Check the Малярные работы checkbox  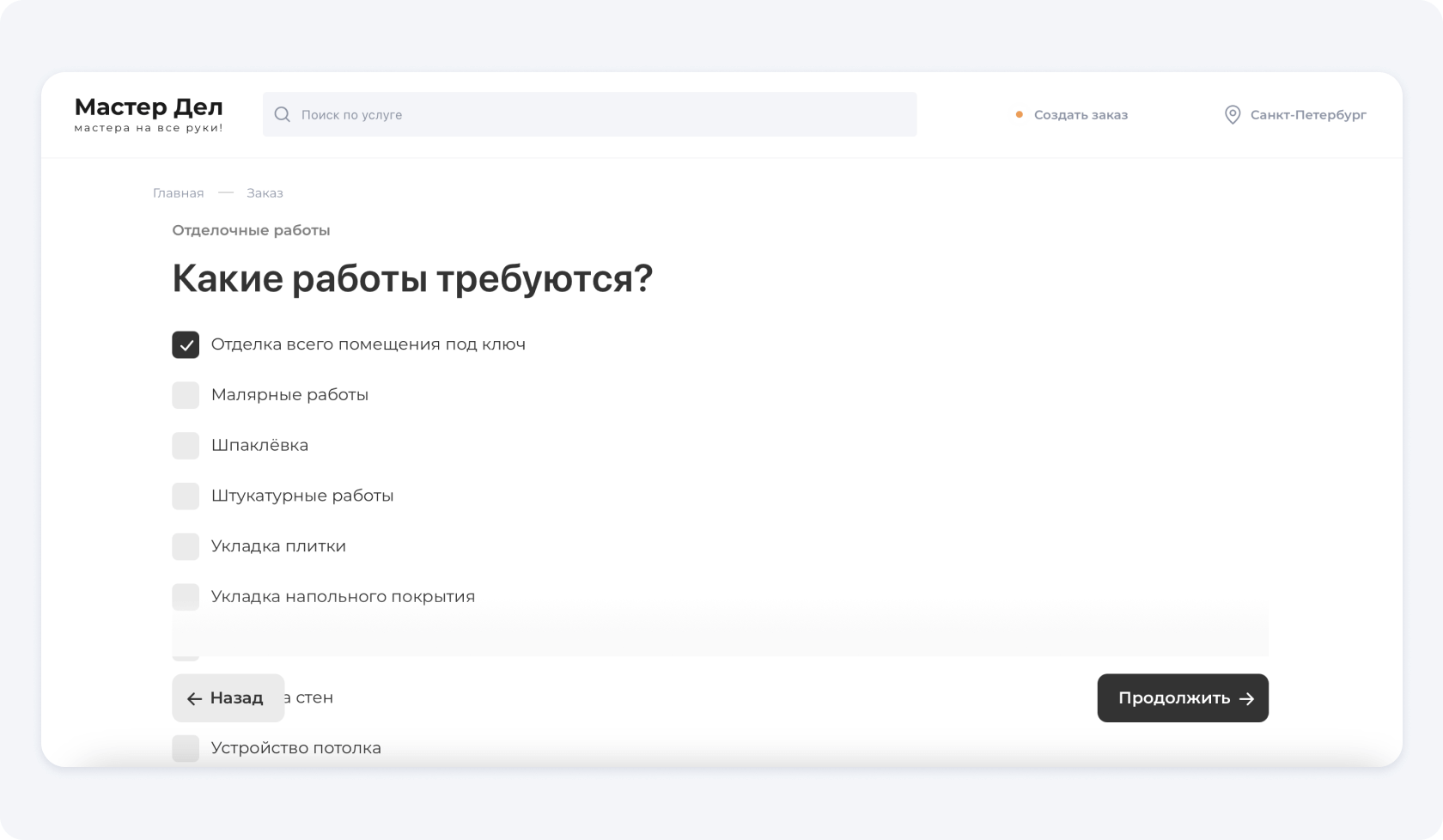(x=186, y=395)
